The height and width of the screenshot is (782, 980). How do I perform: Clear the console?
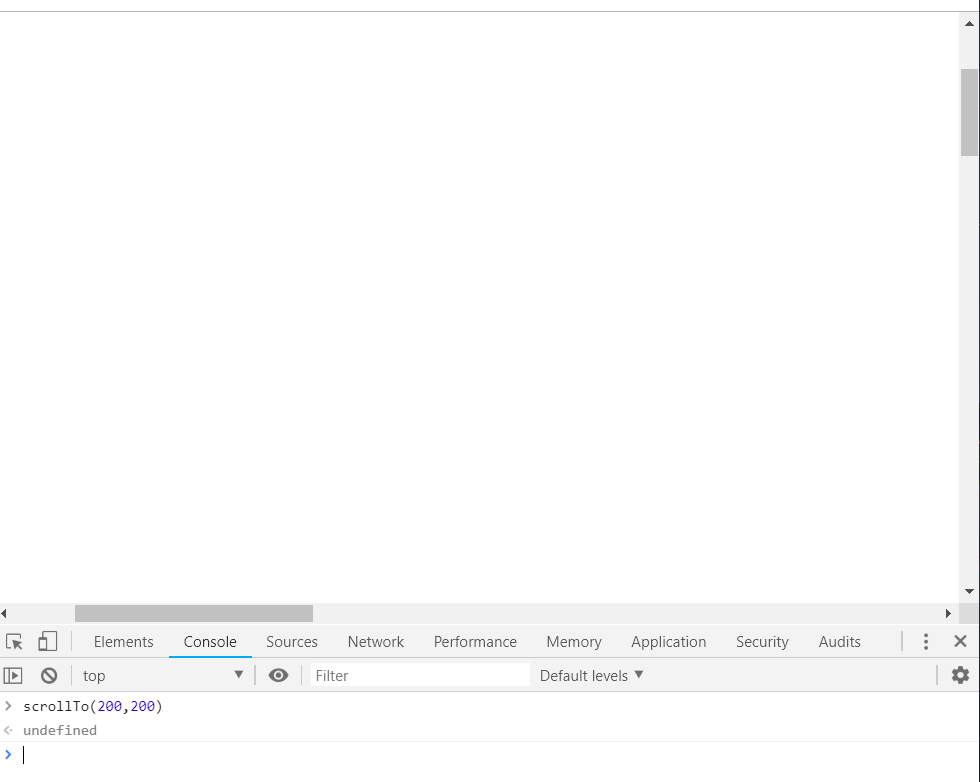pyautogui.click(x=48, y=675)
